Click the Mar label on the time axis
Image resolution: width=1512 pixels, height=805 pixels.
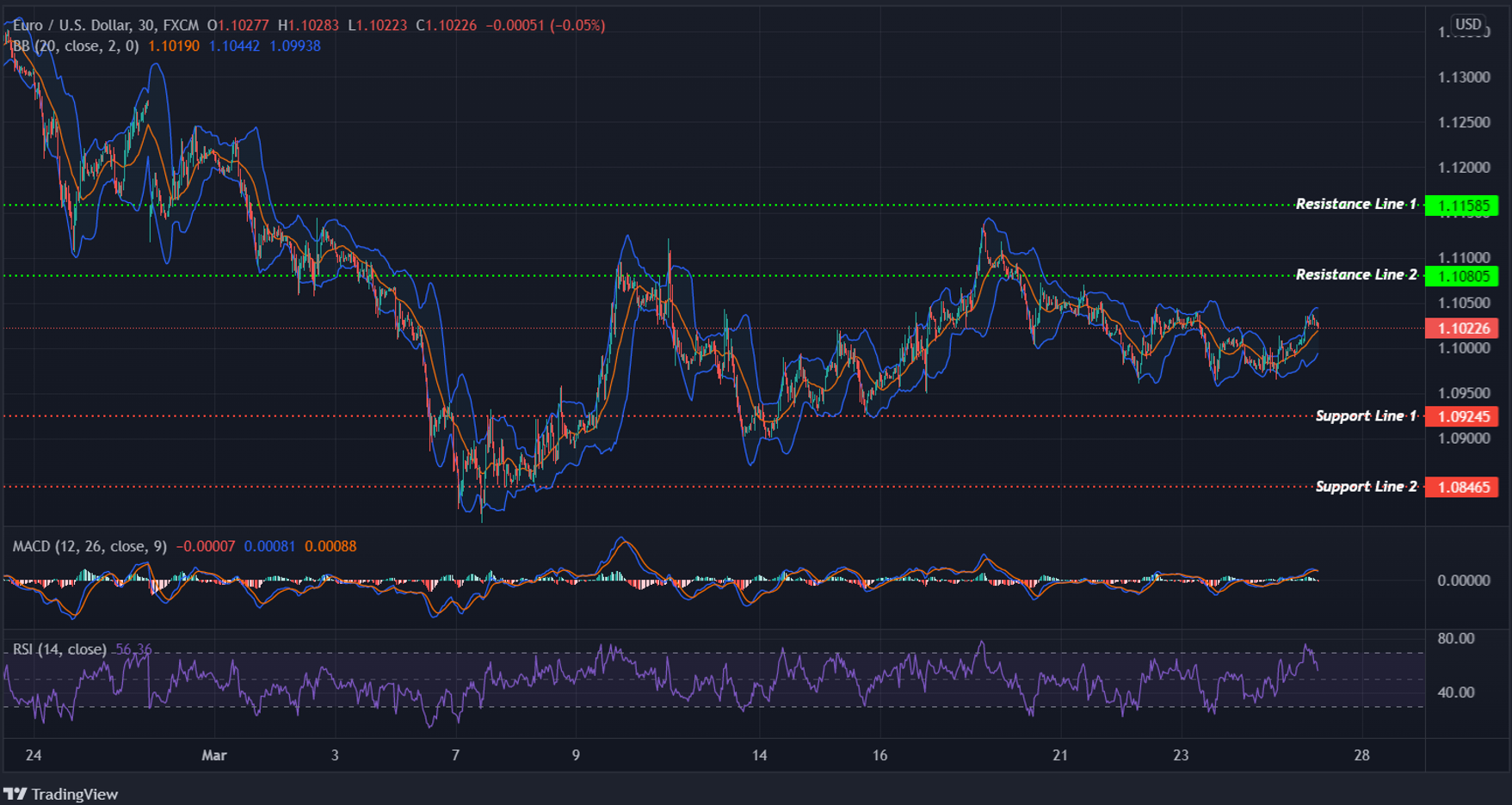point(213,755)
